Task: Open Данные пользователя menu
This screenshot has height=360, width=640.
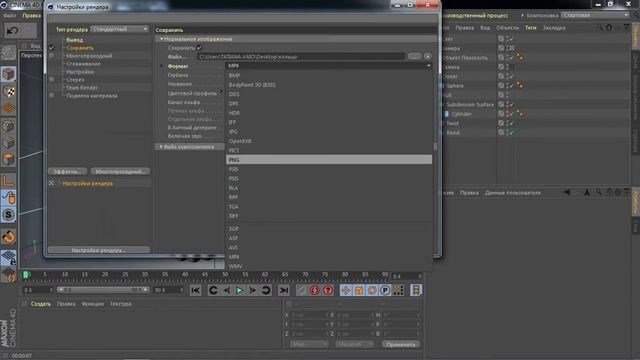Action: [x=513, y=193]
